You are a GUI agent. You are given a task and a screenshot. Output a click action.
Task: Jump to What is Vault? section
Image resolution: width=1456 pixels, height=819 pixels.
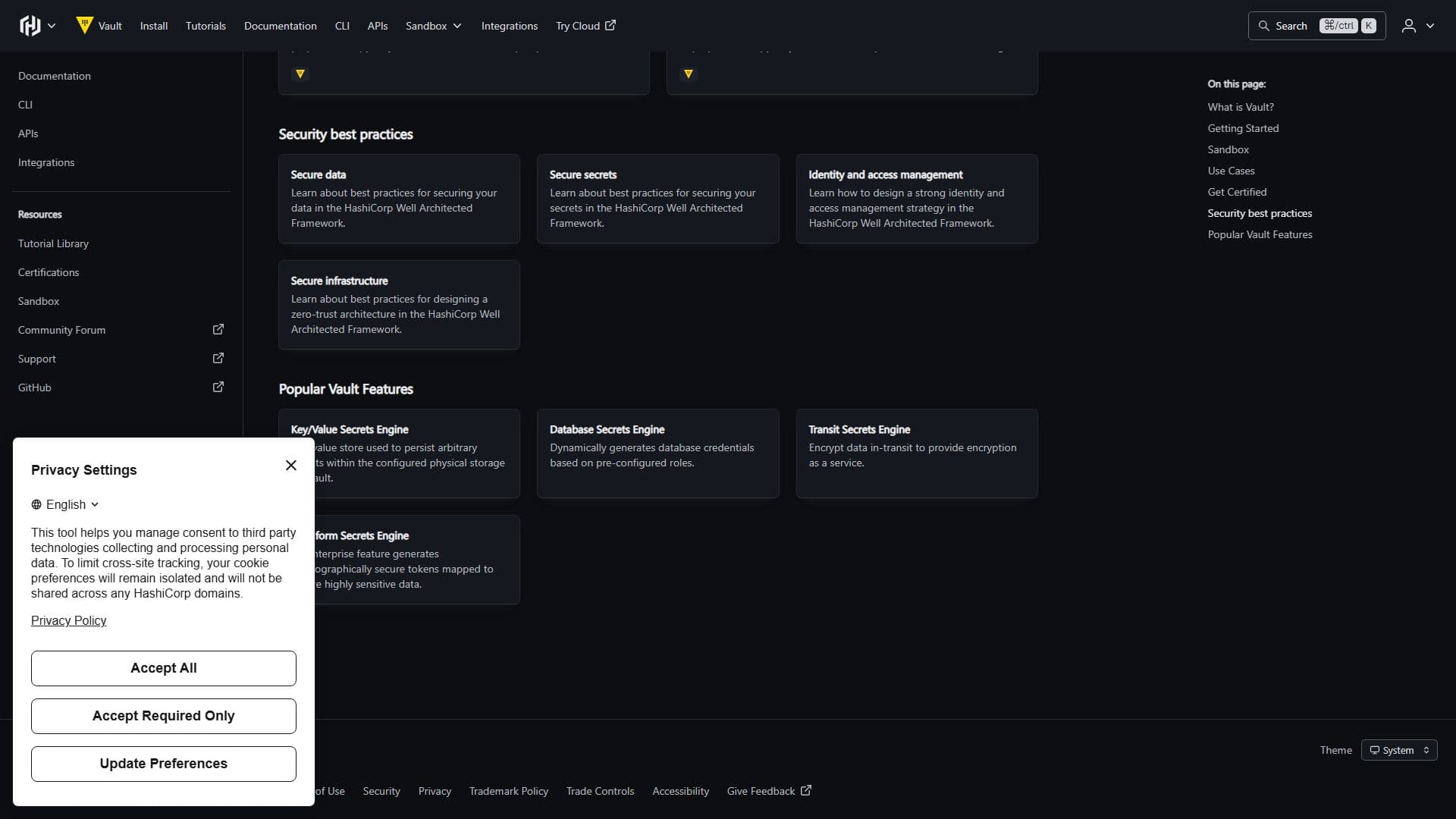click(1241, 107)
